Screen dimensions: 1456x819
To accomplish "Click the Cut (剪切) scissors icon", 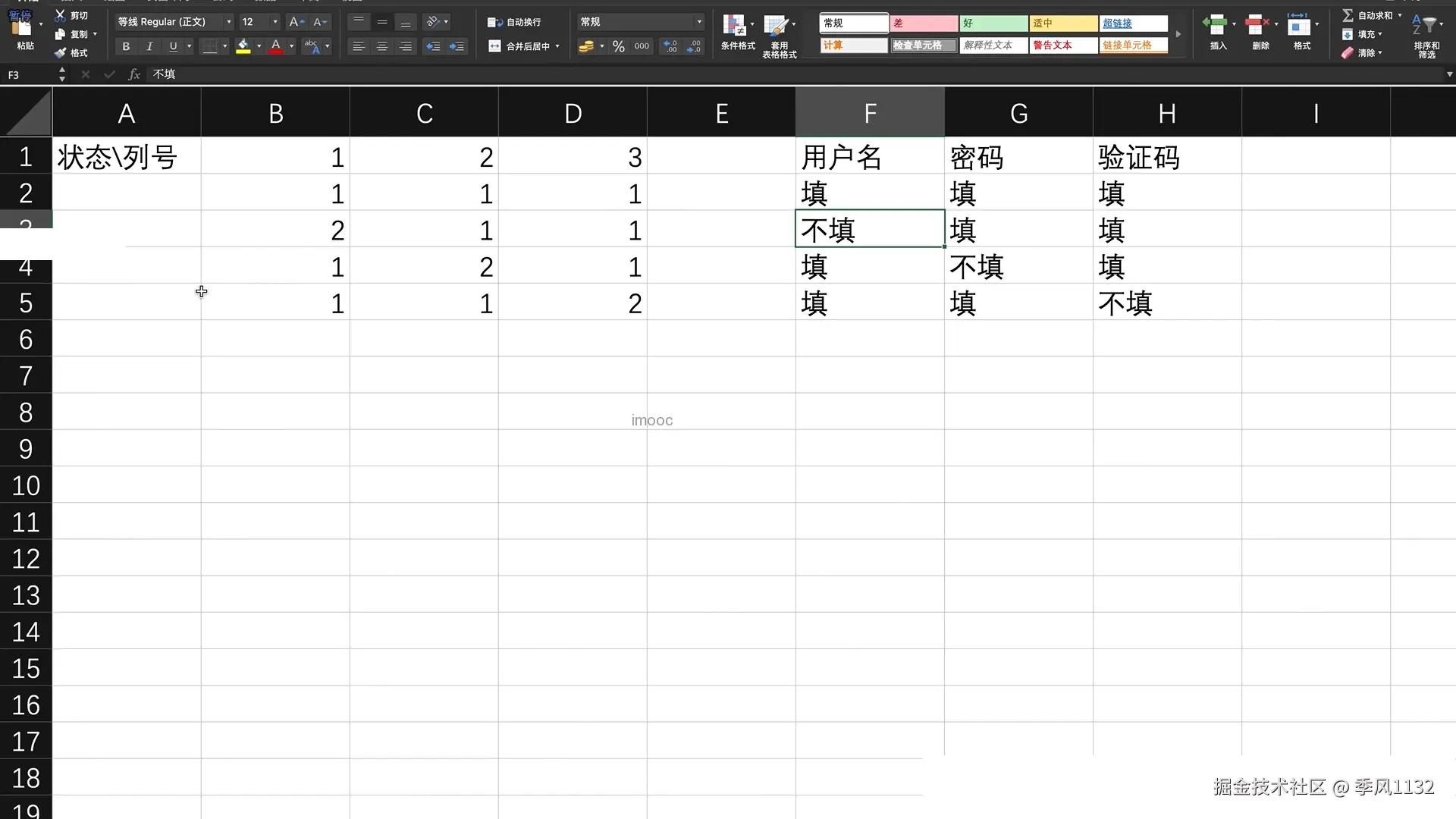I will [x=60, y=15].
